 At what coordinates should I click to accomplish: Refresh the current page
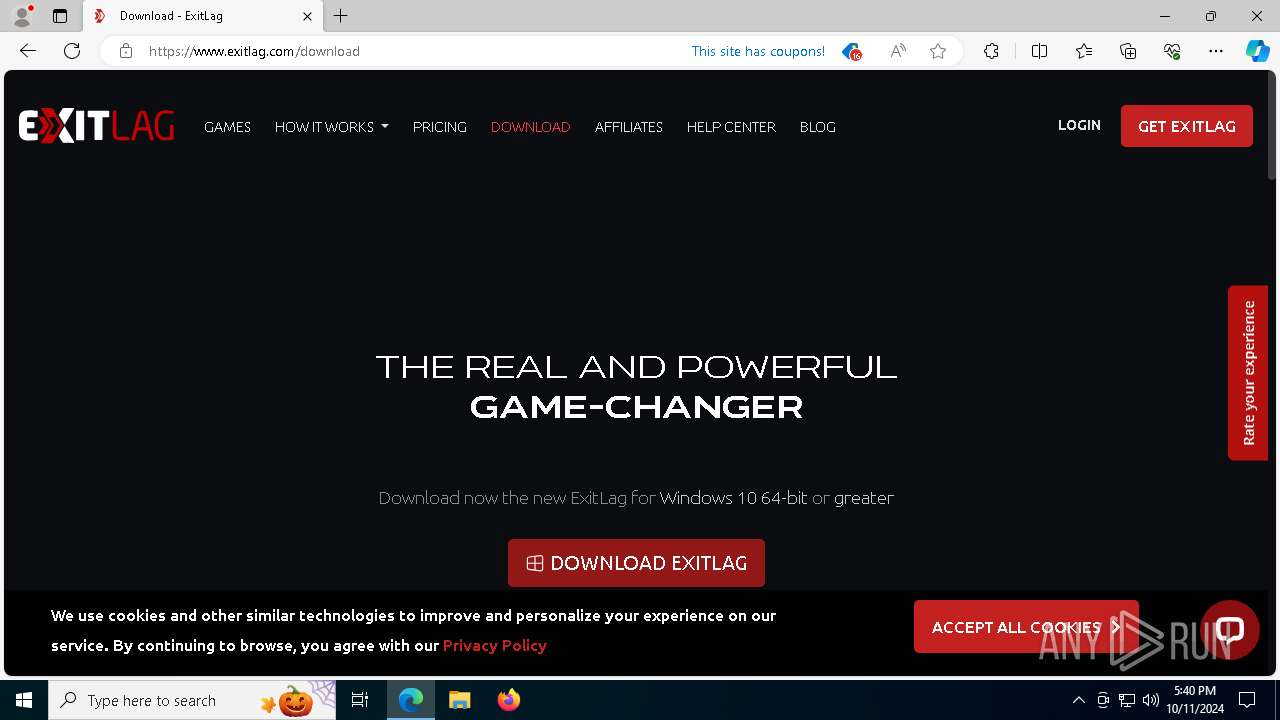(72, 51)
